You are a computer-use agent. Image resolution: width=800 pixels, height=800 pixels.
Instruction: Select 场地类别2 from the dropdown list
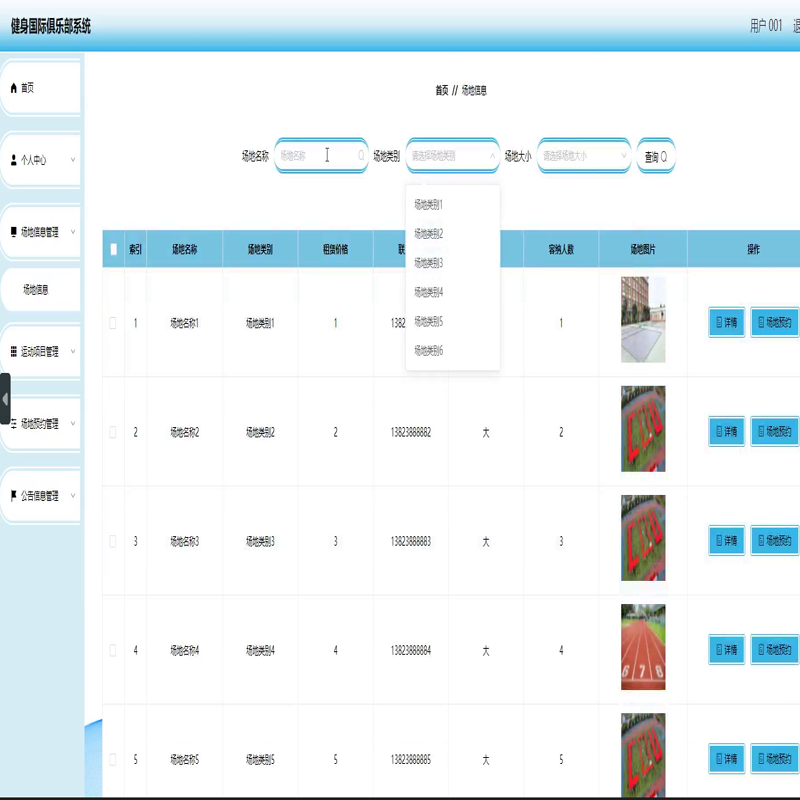coord(453,234)
